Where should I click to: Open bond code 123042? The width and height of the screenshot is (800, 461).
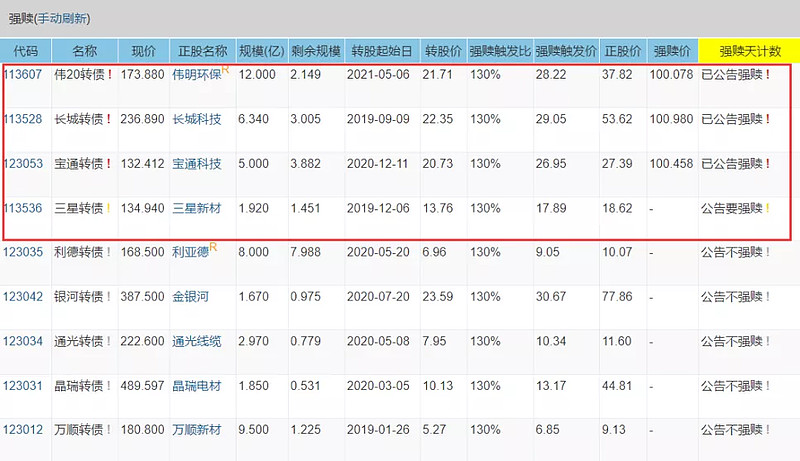(x=22, y=296)
